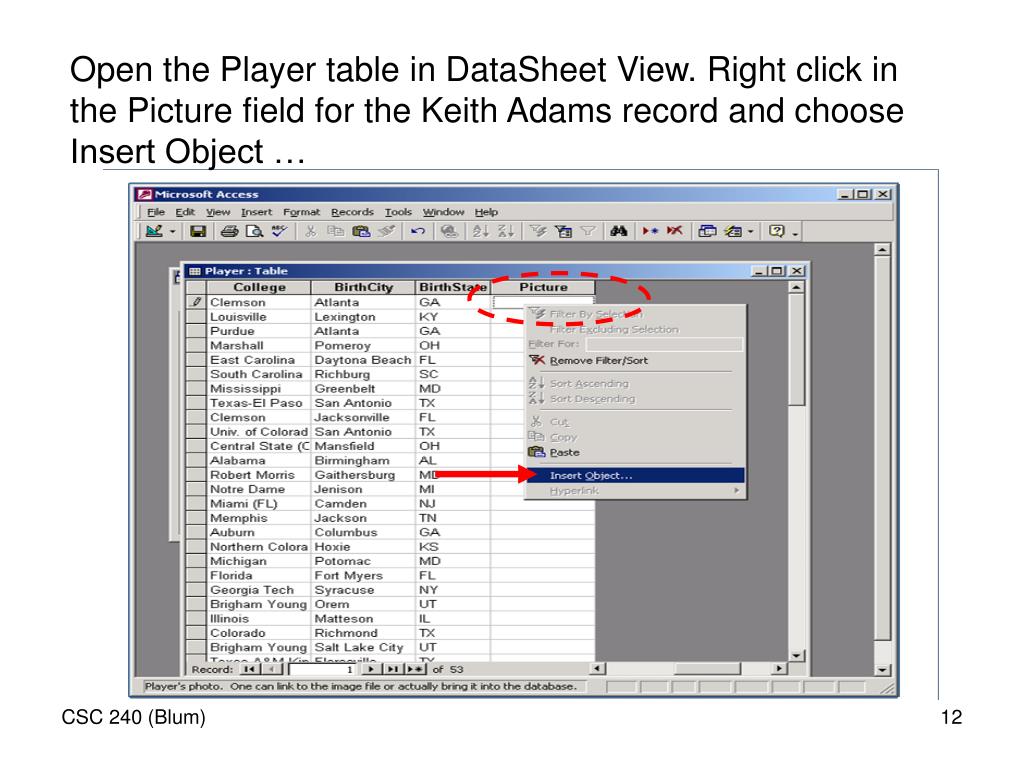Click the "Salt Lake City" cell
This screenshot has width=1024, height=768.
tap(363, 648)
